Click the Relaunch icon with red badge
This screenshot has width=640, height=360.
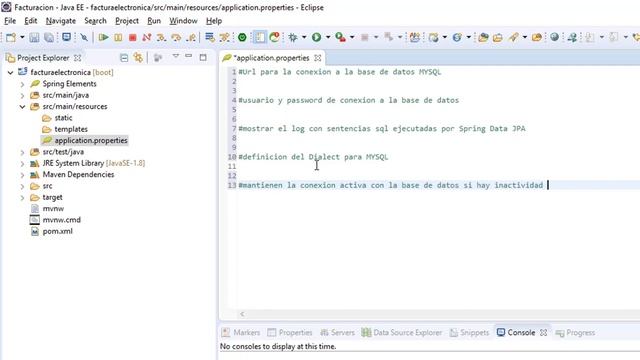coord(275,37)
